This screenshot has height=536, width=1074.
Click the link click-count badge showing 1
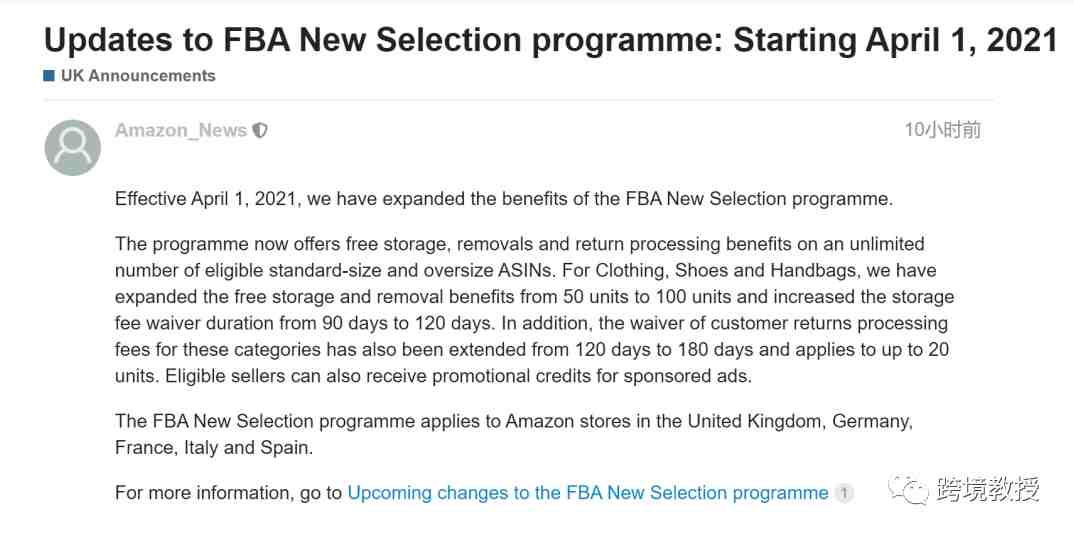click(x=845, y=493)
